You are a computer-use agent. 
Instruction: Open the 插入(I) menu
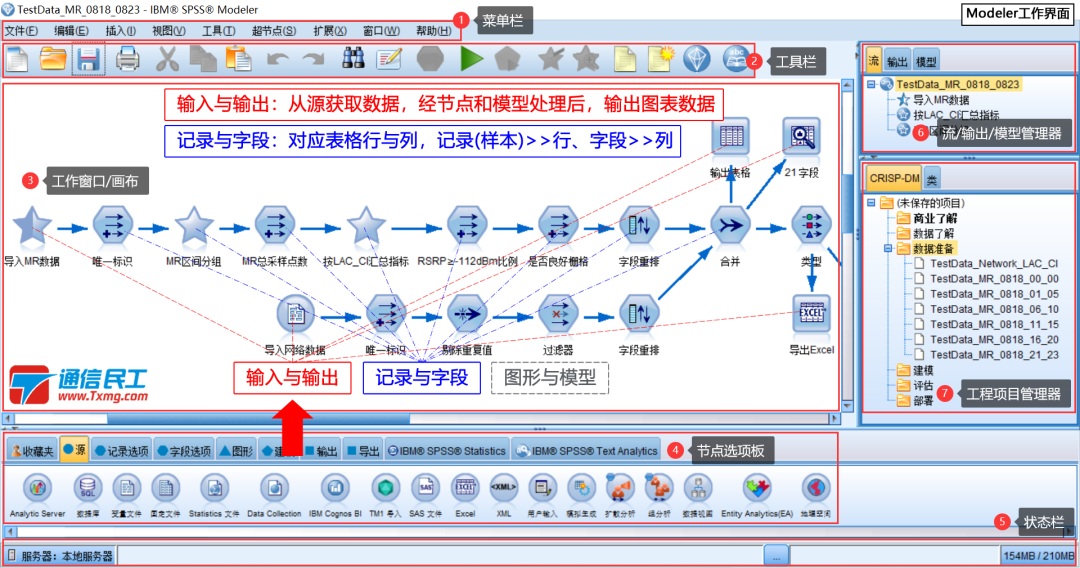(x=121, y=31)
